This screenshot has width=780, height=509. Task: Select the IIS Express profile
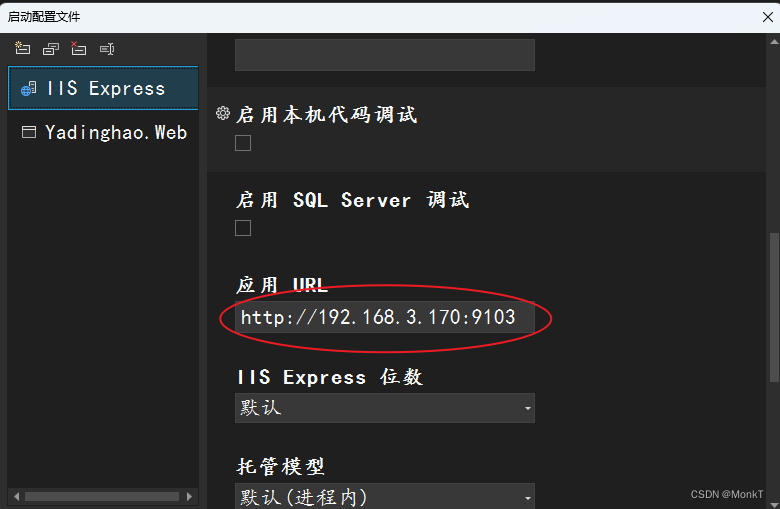point(103,88)
